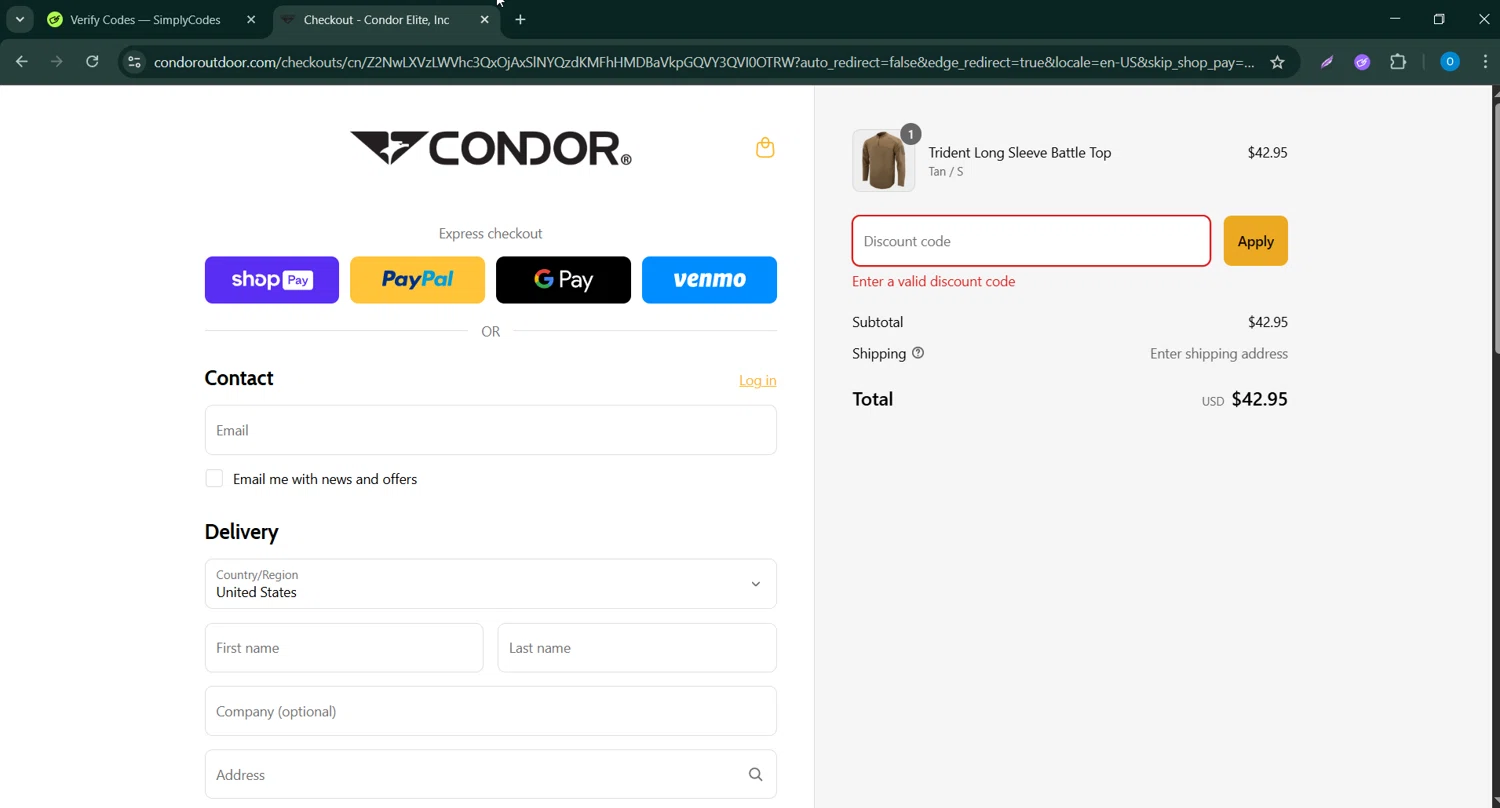Screen dimensions: 1500x808
Task: Open the Chrome profile avatar
Action: pyautogui.click(x=1449, y=62)
